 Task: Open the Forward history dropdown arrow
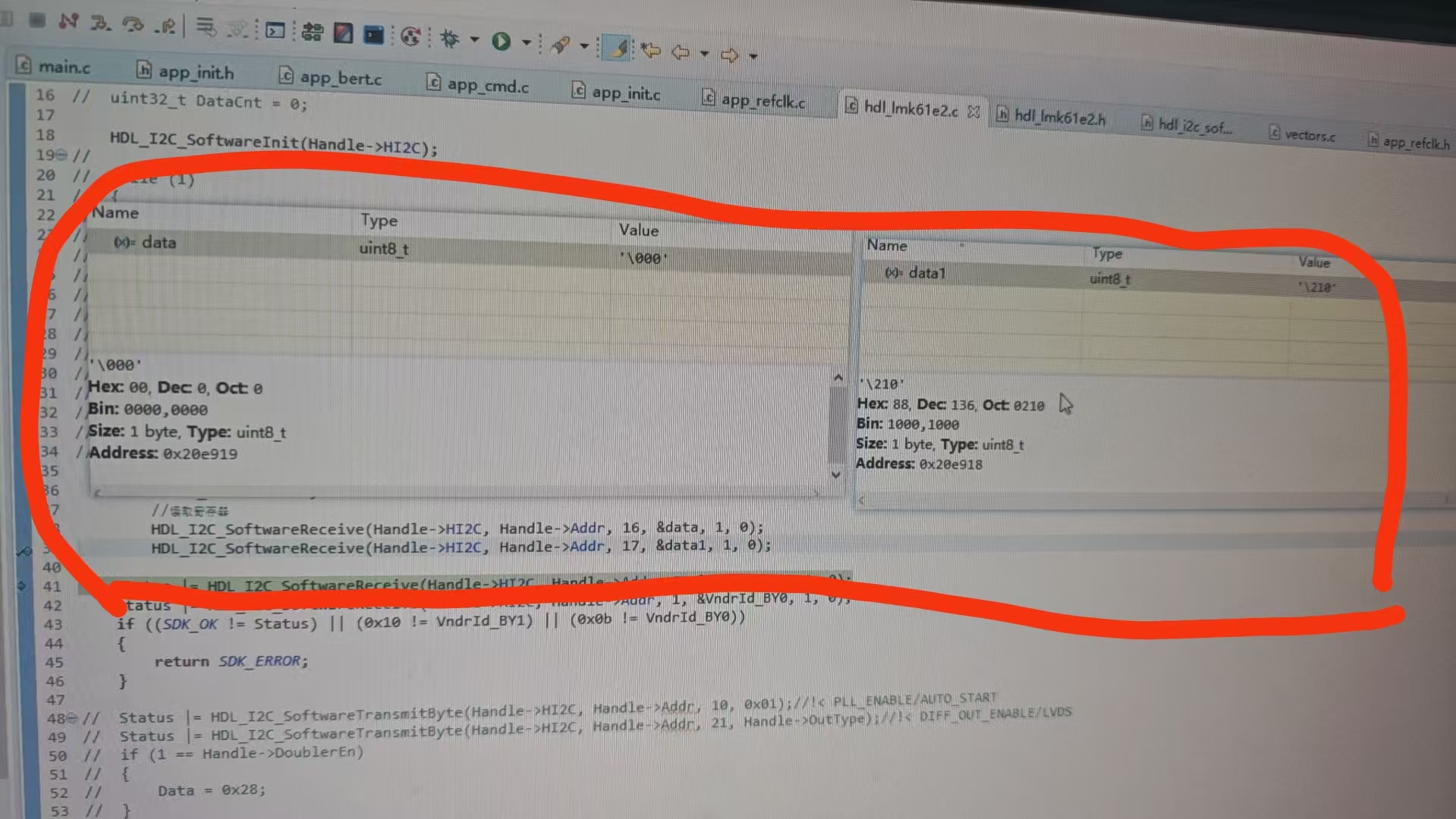753,55
